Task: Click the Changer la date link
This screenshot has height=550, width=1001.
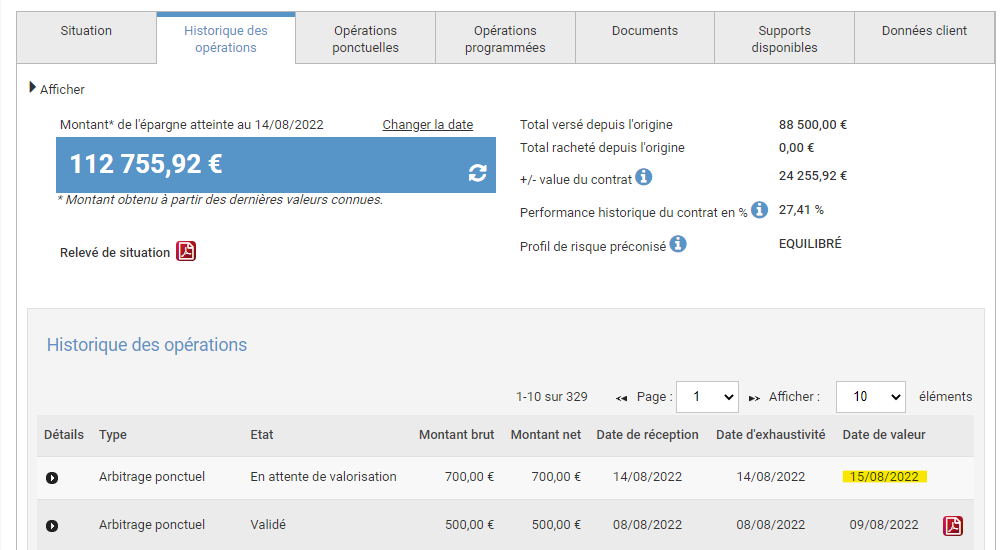Action: click(x=428, y=125)
